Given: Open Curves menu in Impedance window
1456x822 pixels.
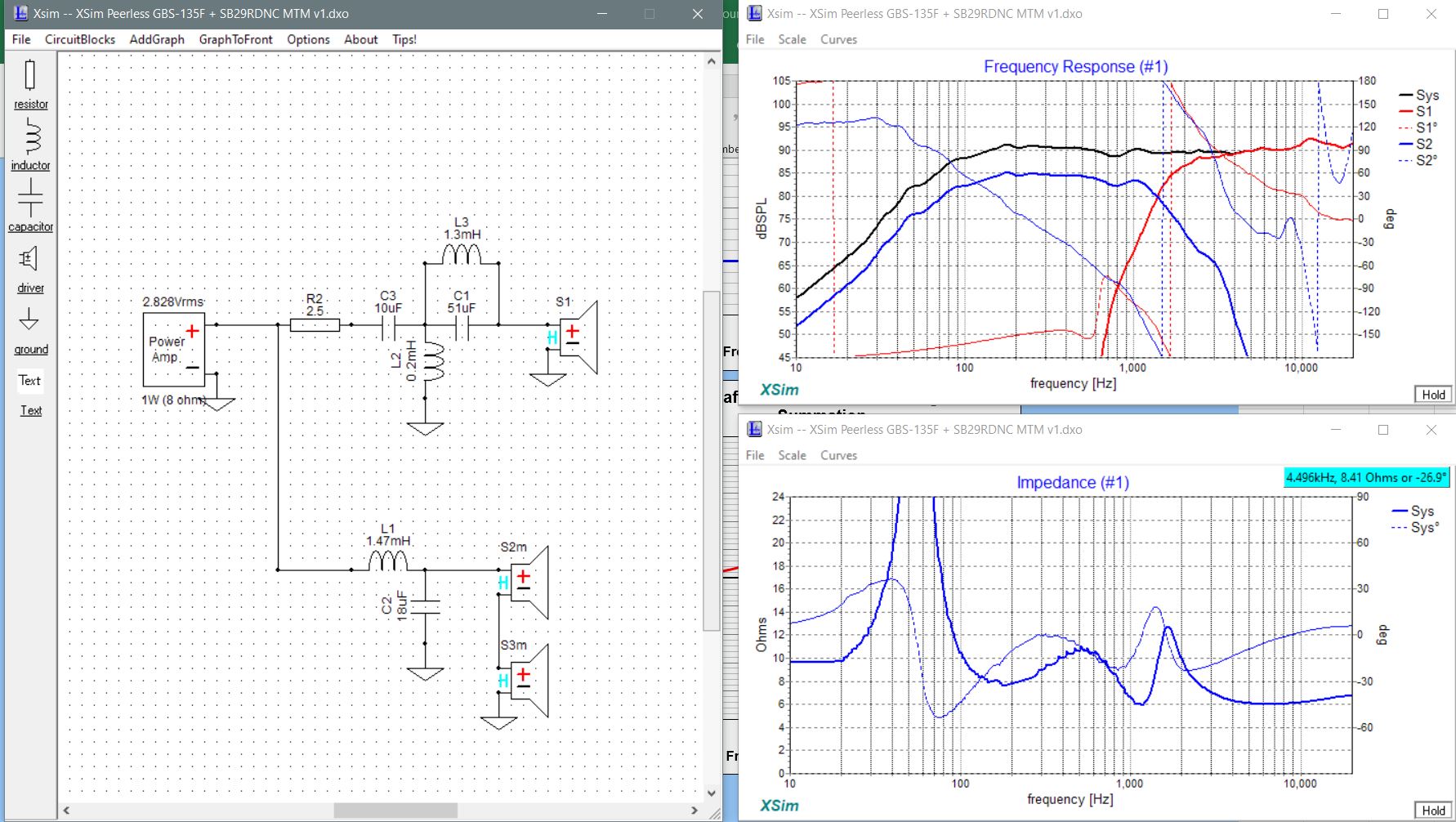Looking at the screenshot, I should pos(838,455).
